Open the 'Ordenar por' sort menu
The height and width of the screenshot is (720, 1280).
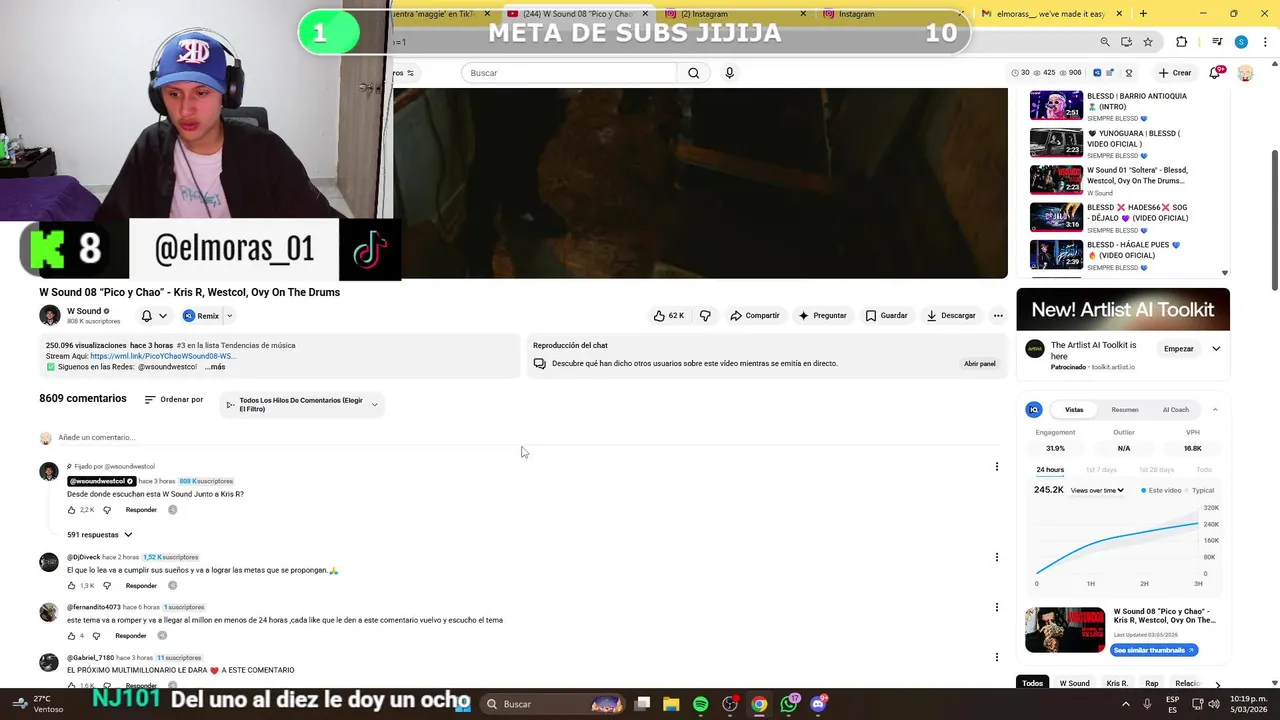[x=174, y=400]
